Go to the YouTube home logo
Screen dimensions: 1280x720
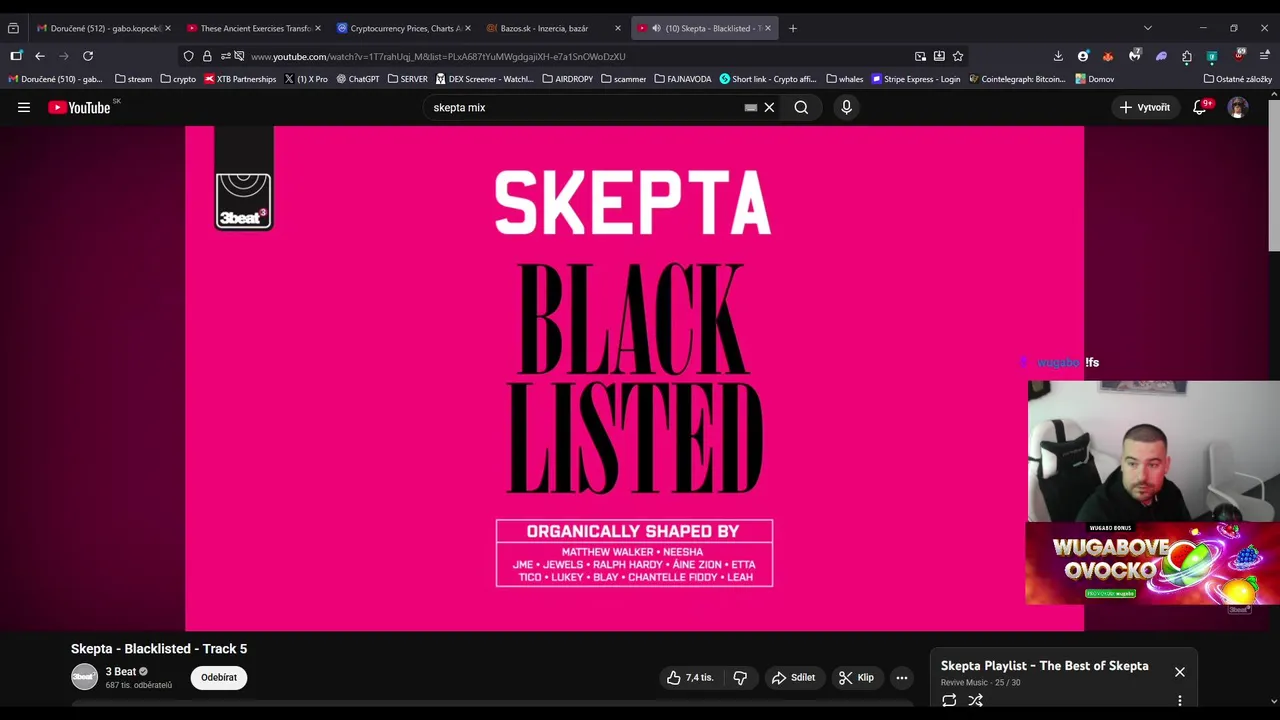pyautogui.click(x=79, y=107)
